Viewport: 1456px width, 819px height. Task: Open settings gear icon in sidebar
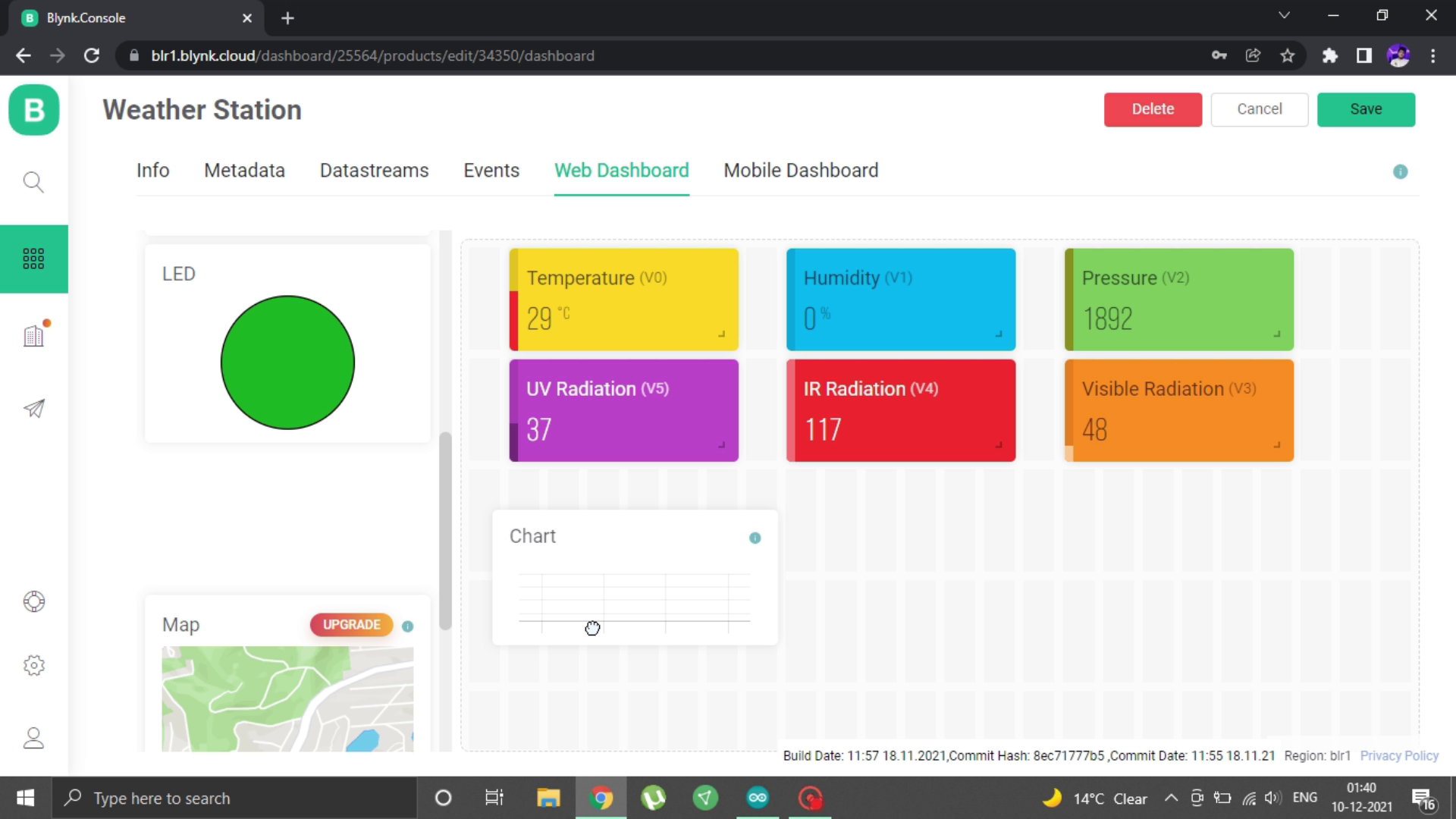pyautogui.click(x=33, y=665)
